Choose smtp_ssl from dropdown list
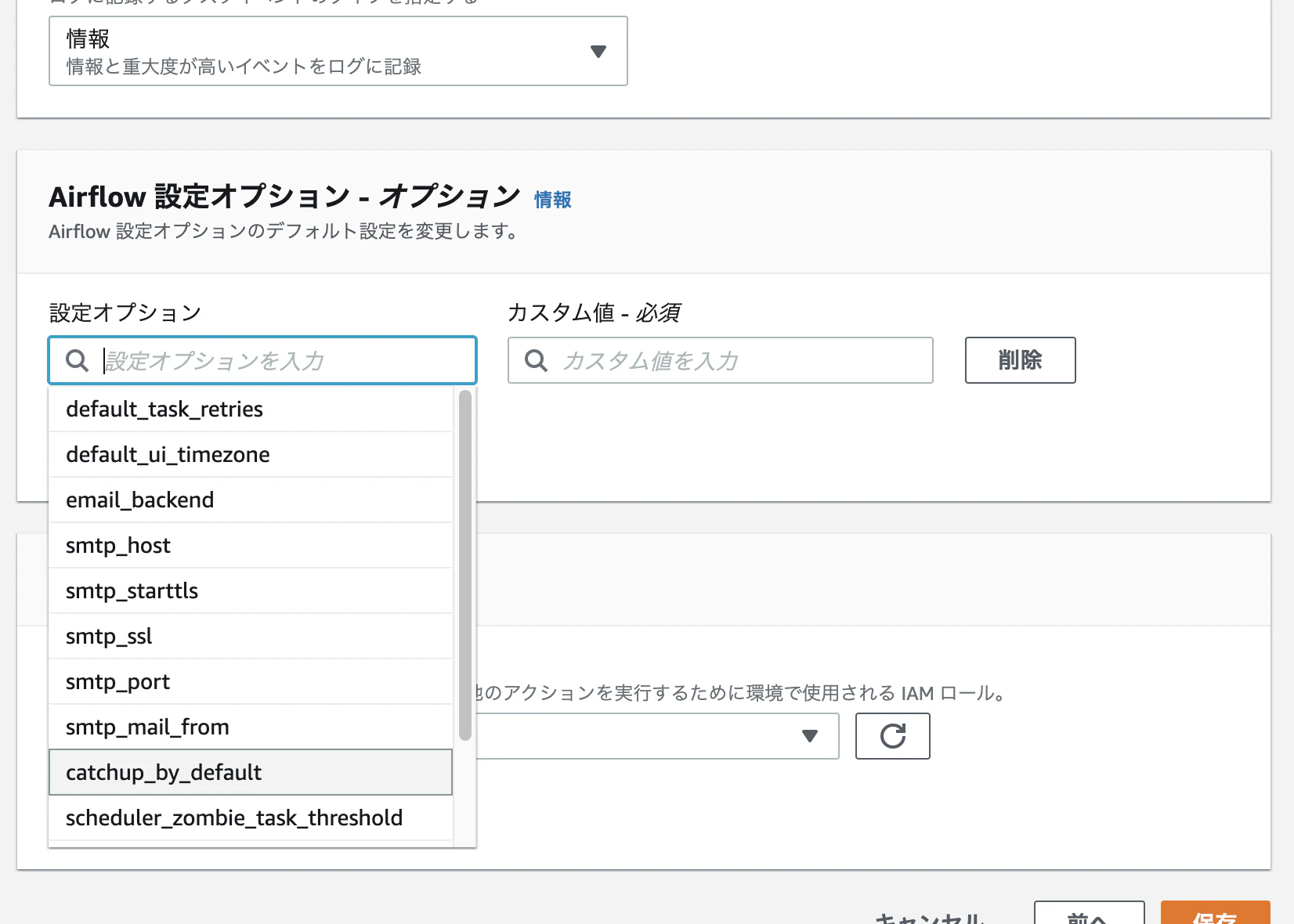 [x=251, y=637]
